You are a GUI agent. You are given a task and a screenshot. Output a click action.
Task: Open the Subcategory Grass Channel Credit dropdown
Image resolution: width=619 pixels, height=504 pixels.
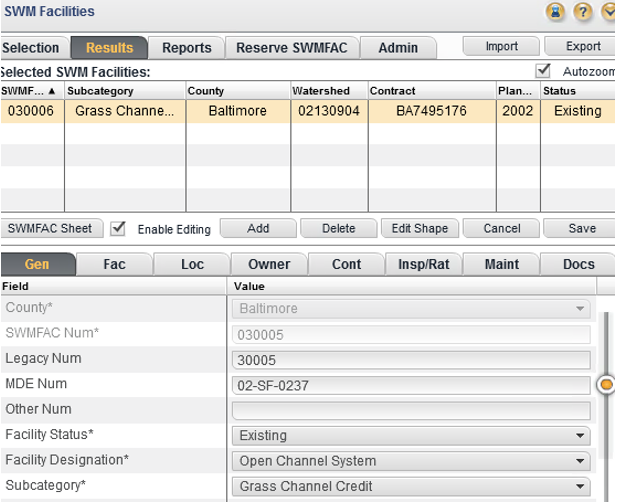(411, 486)
